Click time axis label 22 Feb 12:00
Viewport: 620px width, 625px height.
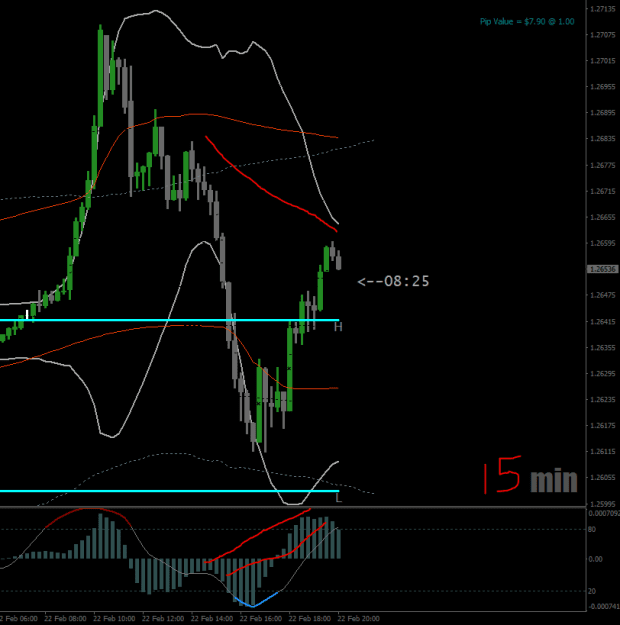(163, 619)
